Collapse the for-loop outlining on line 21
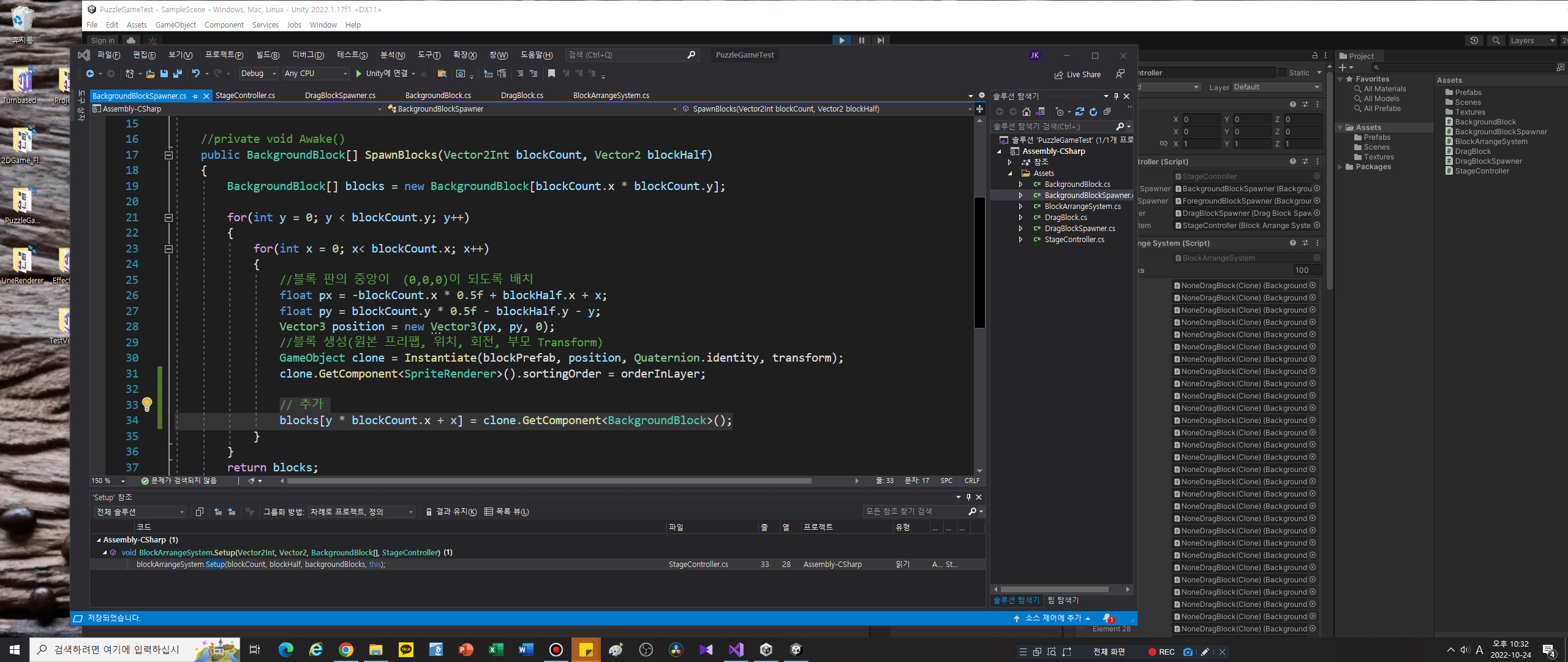 pyautogui.click(x=168, y=218)
